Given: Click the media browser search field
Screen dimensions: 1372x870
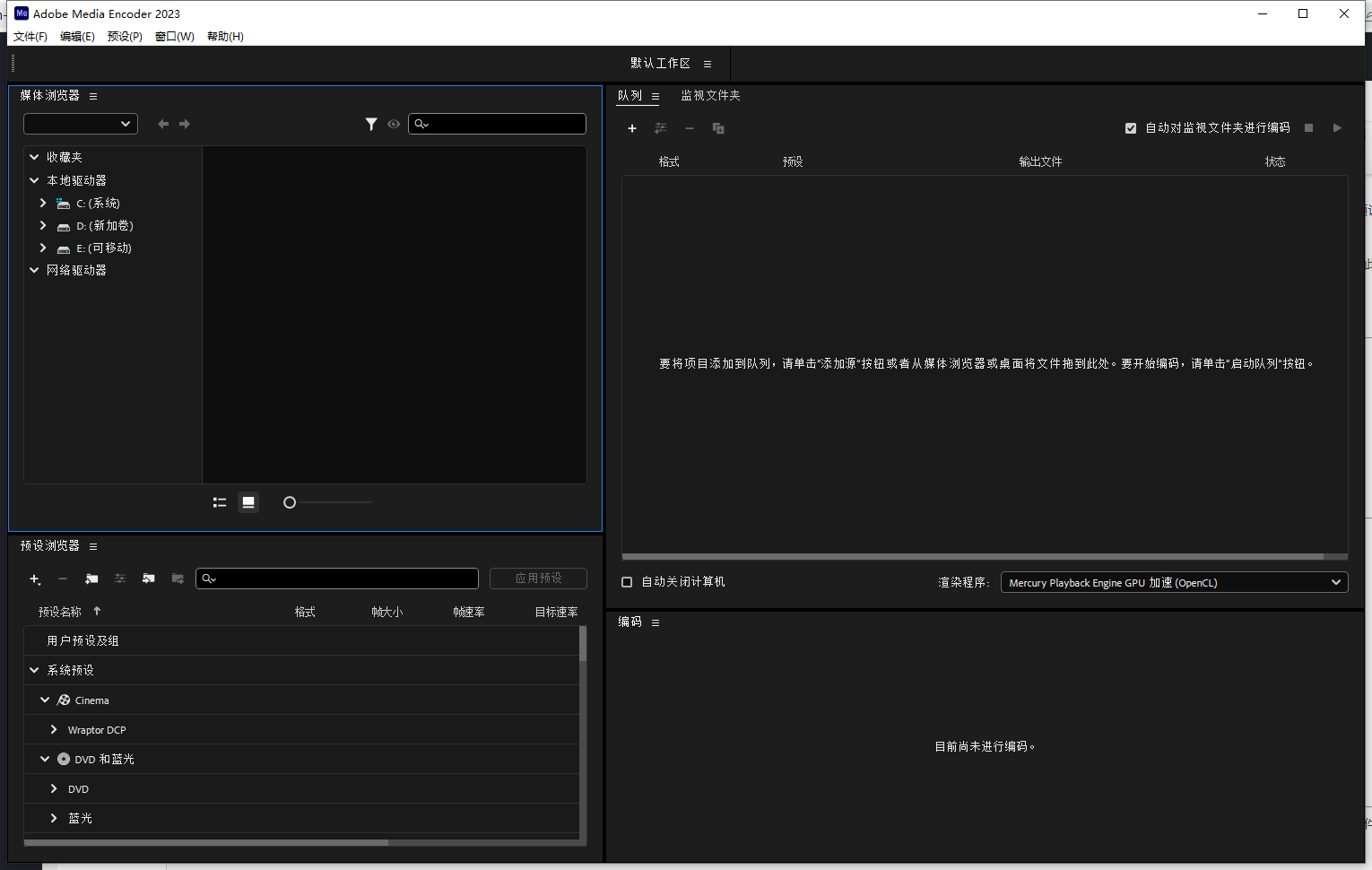Looking at the screenshot, I should (x=497, y=124).
